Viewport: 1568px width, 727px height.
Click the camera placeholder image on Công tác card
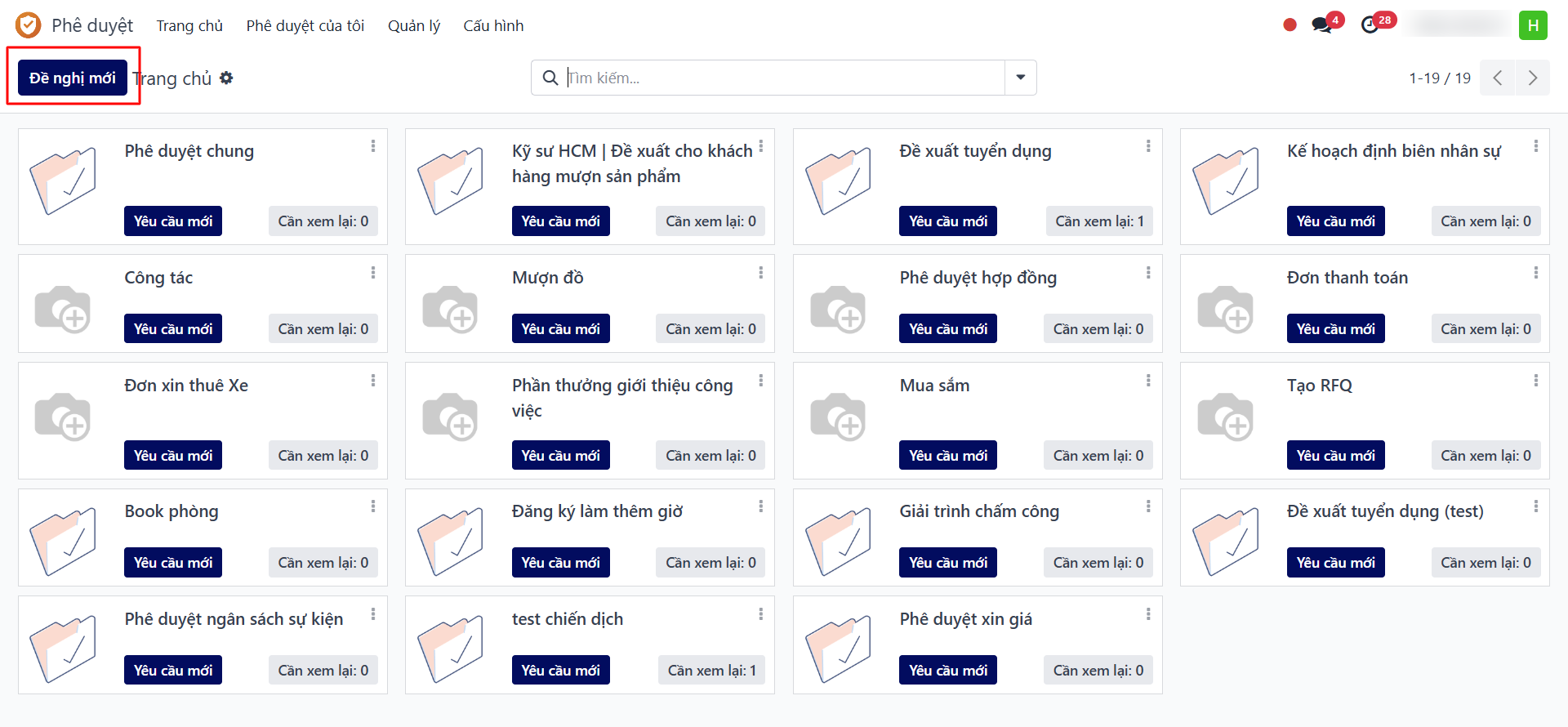[x=63, y=309]
